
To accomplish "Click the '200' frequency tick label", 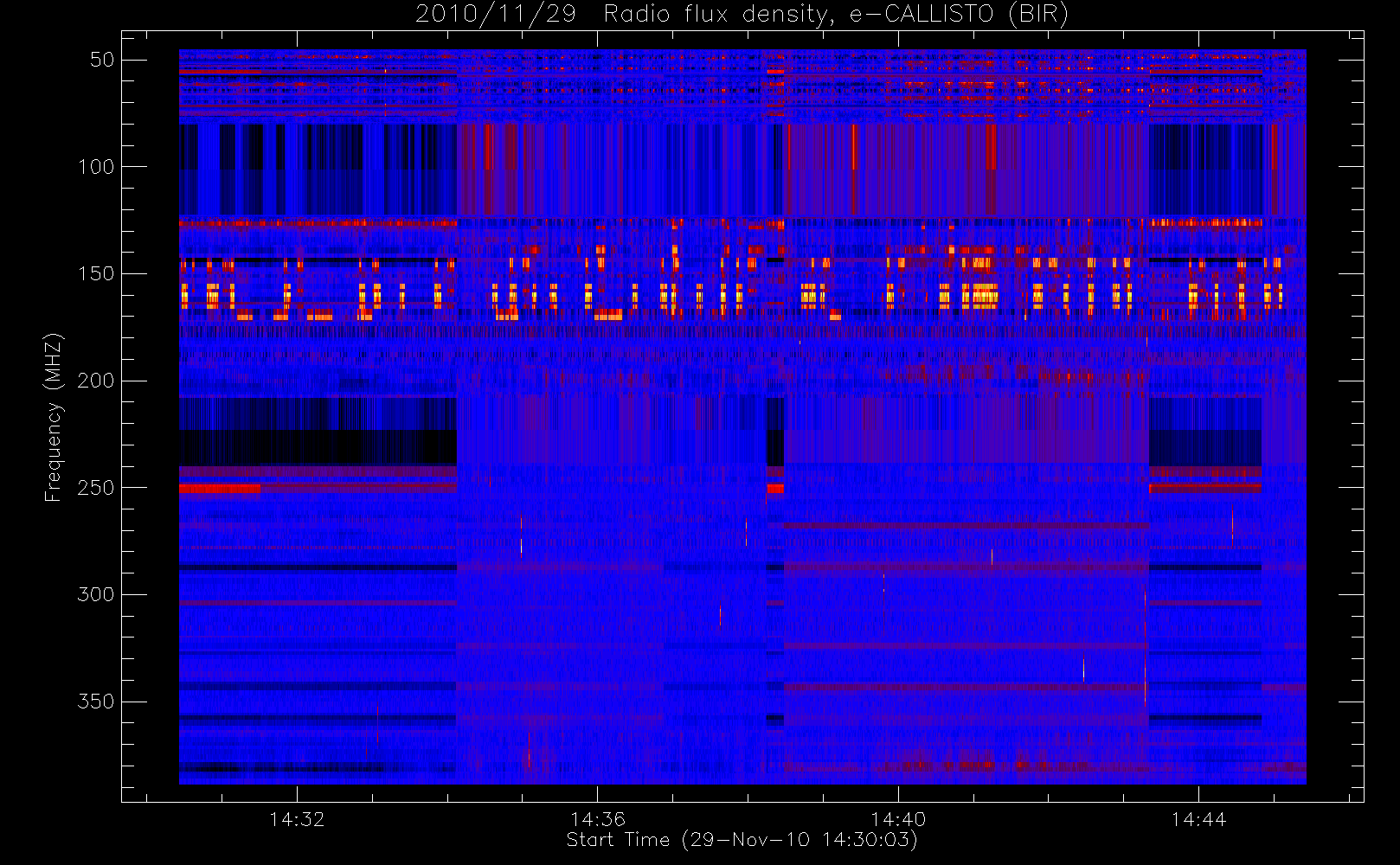I will point(96,381).
